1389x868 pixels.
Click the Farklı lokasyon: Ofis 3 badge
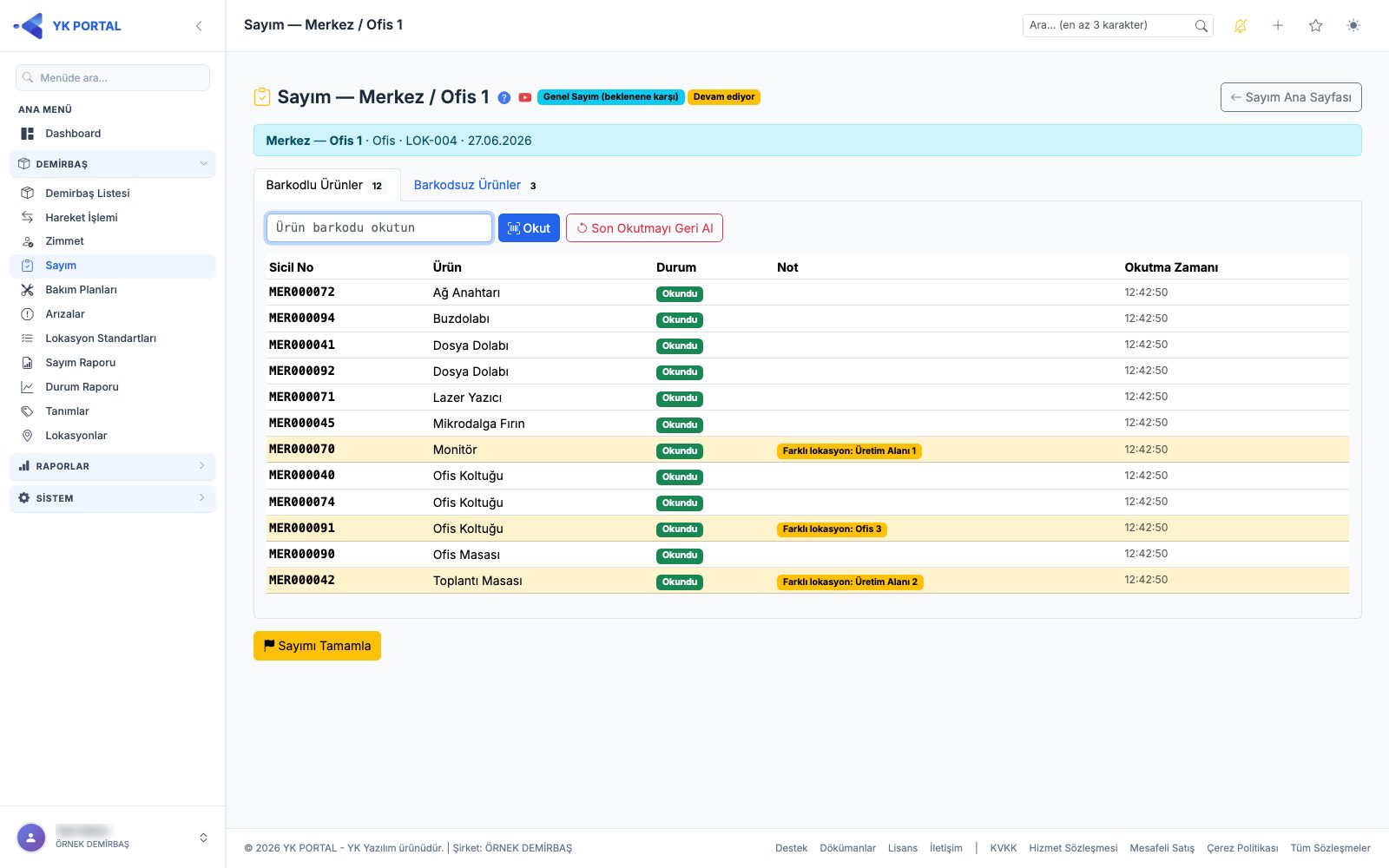[x=832, y=529]
